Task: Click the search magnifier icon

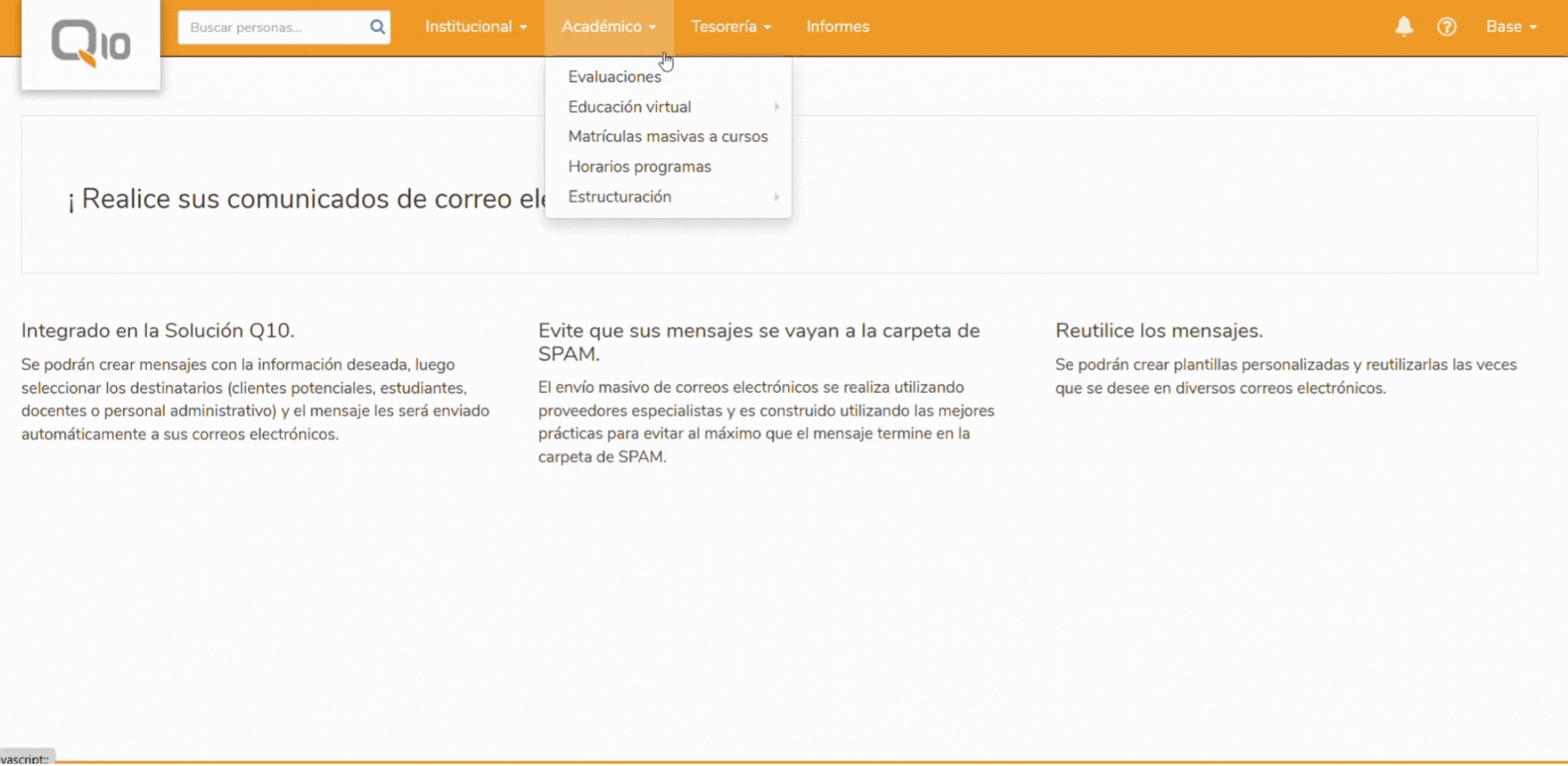Action: [377, 27]
